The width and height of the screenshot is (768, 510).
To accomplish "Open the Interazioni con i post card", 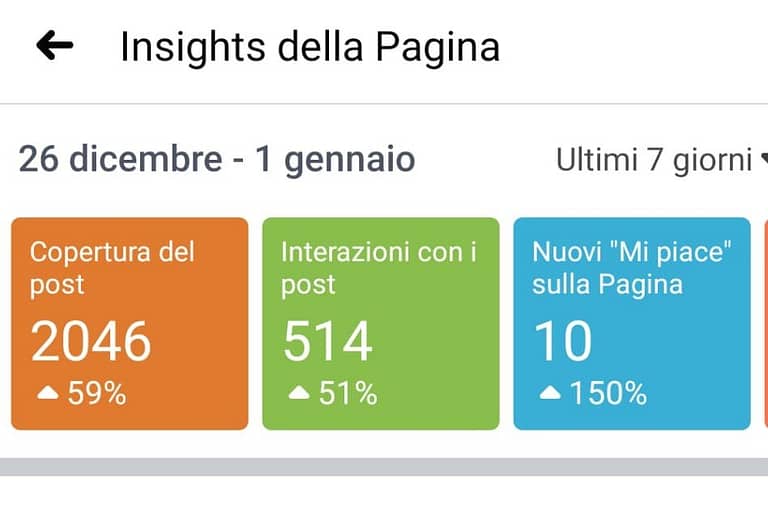I will [x=381, y=324].
